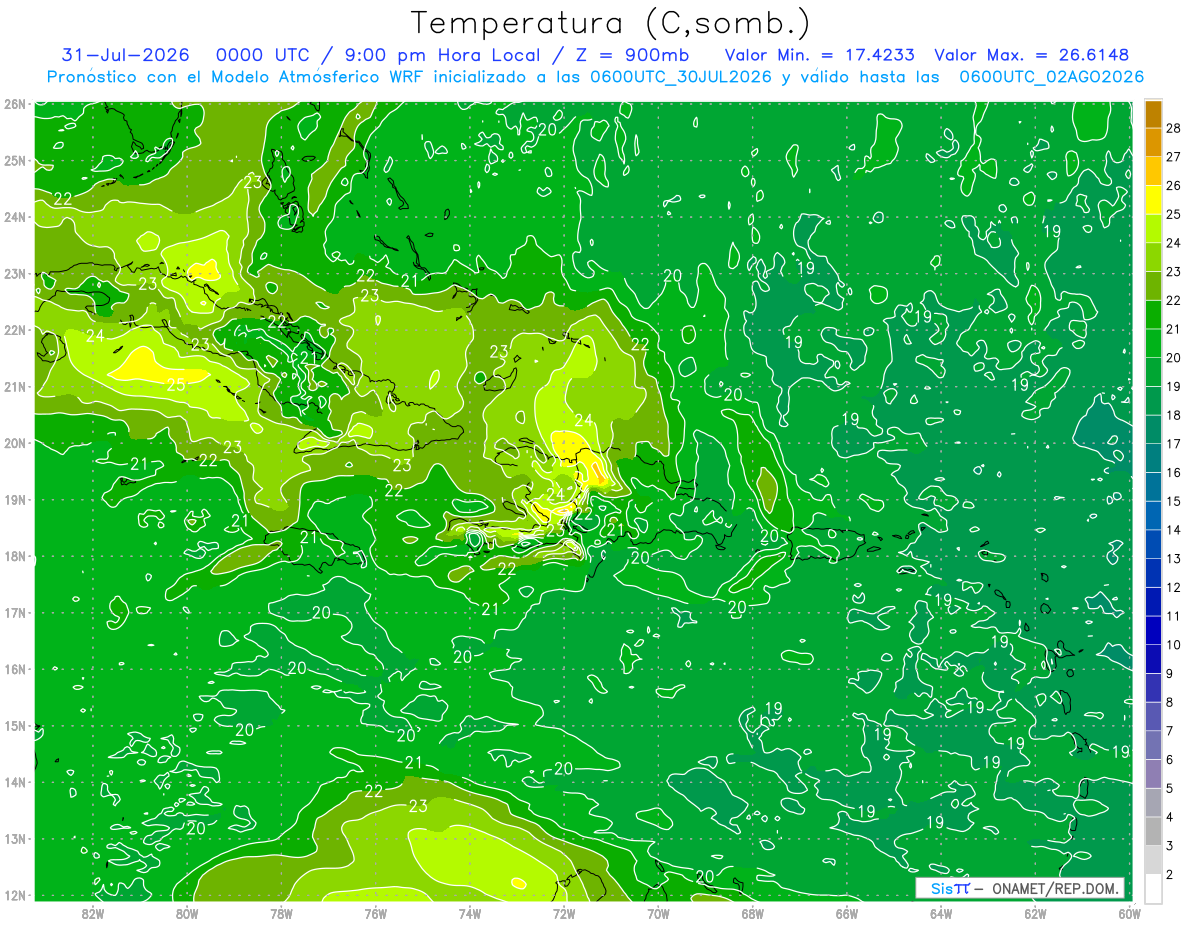The height and width of the screenshot is (927, 1200).
Task: Click the color legend label '12'
Action: [x=1173, y=588]
